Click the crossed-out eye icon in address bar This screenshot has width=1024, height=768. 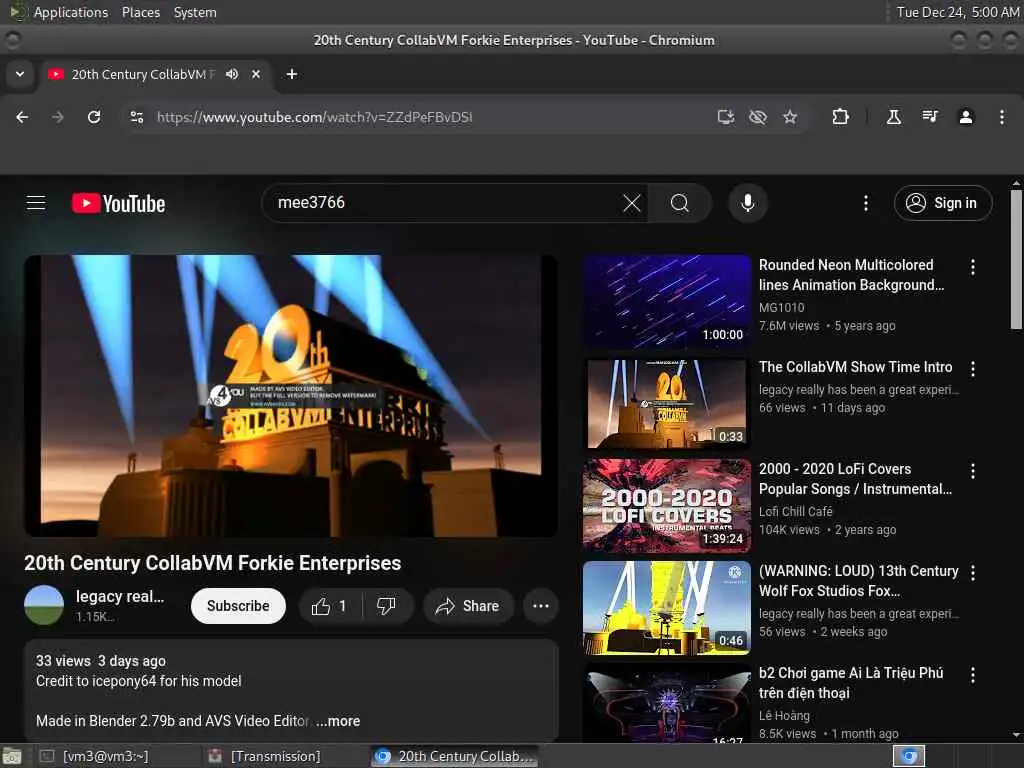(758, 117)
